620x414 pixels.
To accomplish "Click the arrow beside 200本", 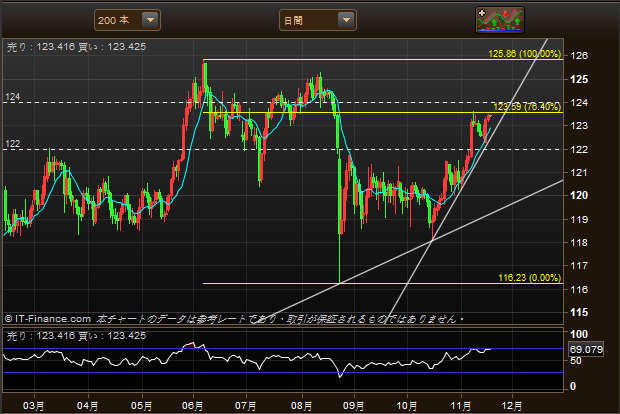I will pyautogui.click(x=150, y=20).
